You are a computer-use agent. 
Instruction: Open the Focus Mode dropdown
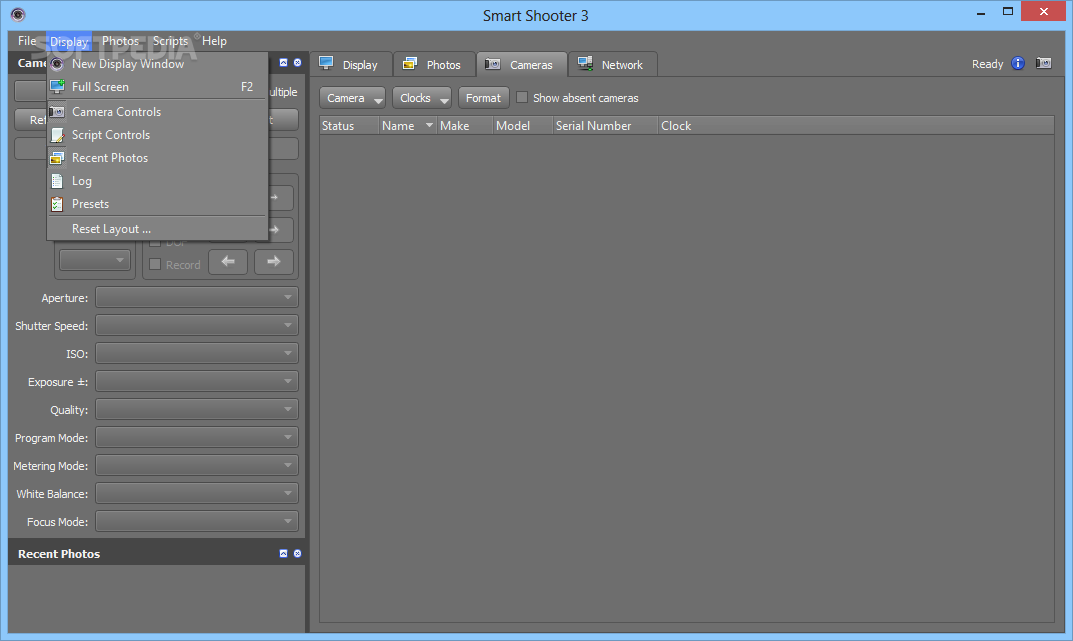point(196,522)
